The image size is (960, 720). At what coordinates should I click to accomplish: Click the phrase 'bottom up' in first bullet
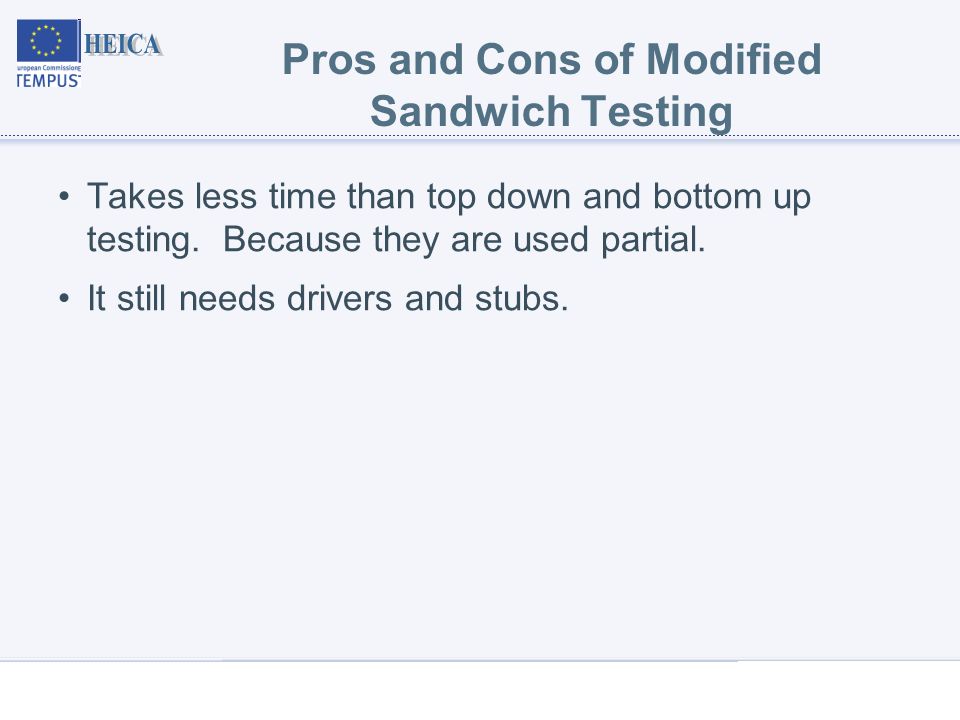(x=732, y=197)
